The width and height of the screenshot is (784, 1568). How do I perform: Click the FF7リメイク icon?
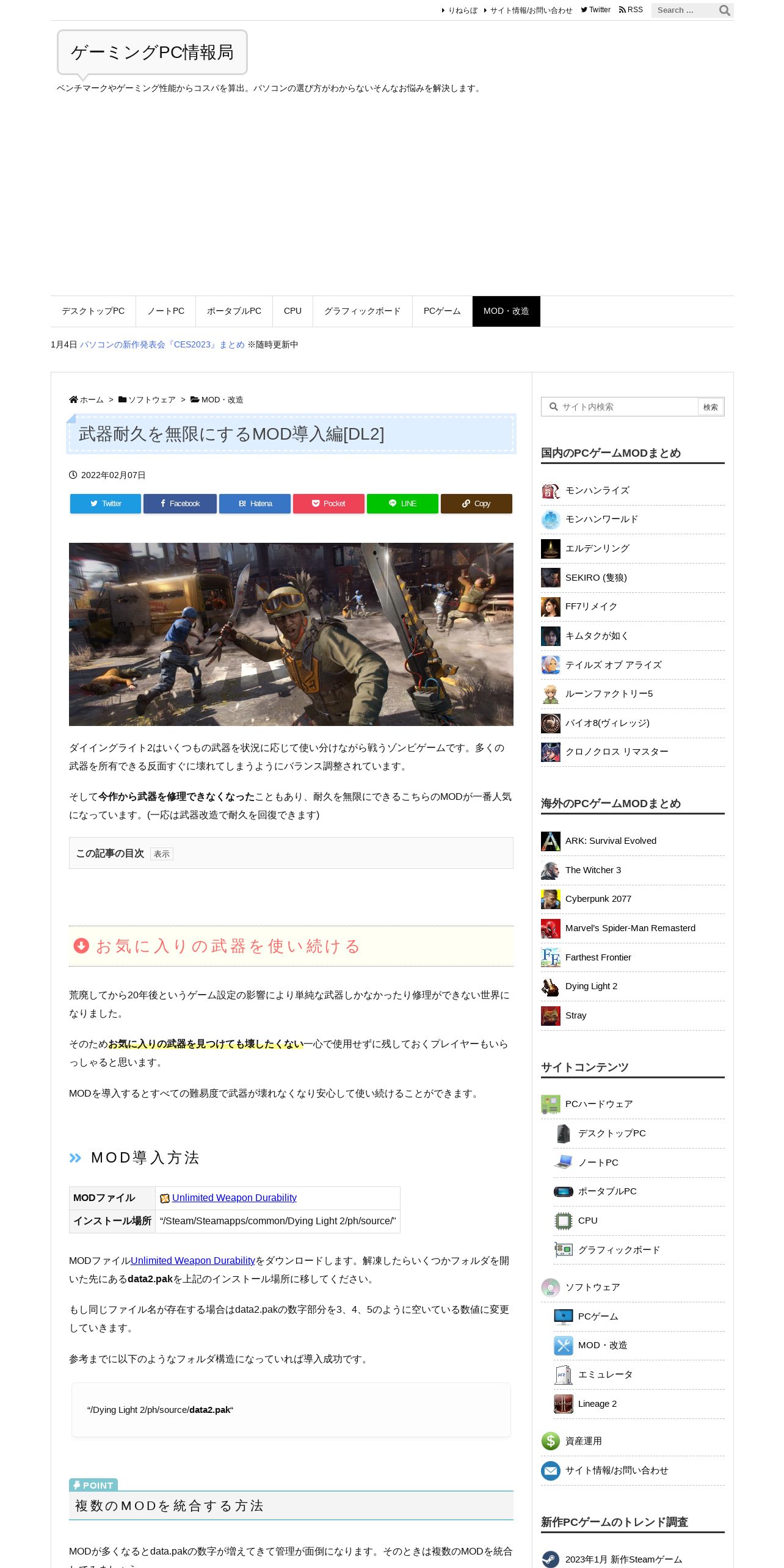pos(550,607)
